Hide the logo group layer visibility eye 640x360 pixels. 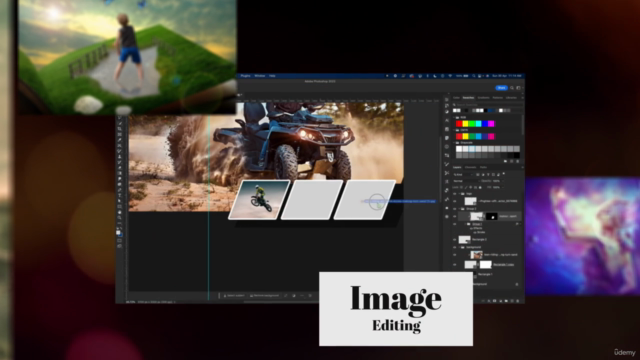454,193
